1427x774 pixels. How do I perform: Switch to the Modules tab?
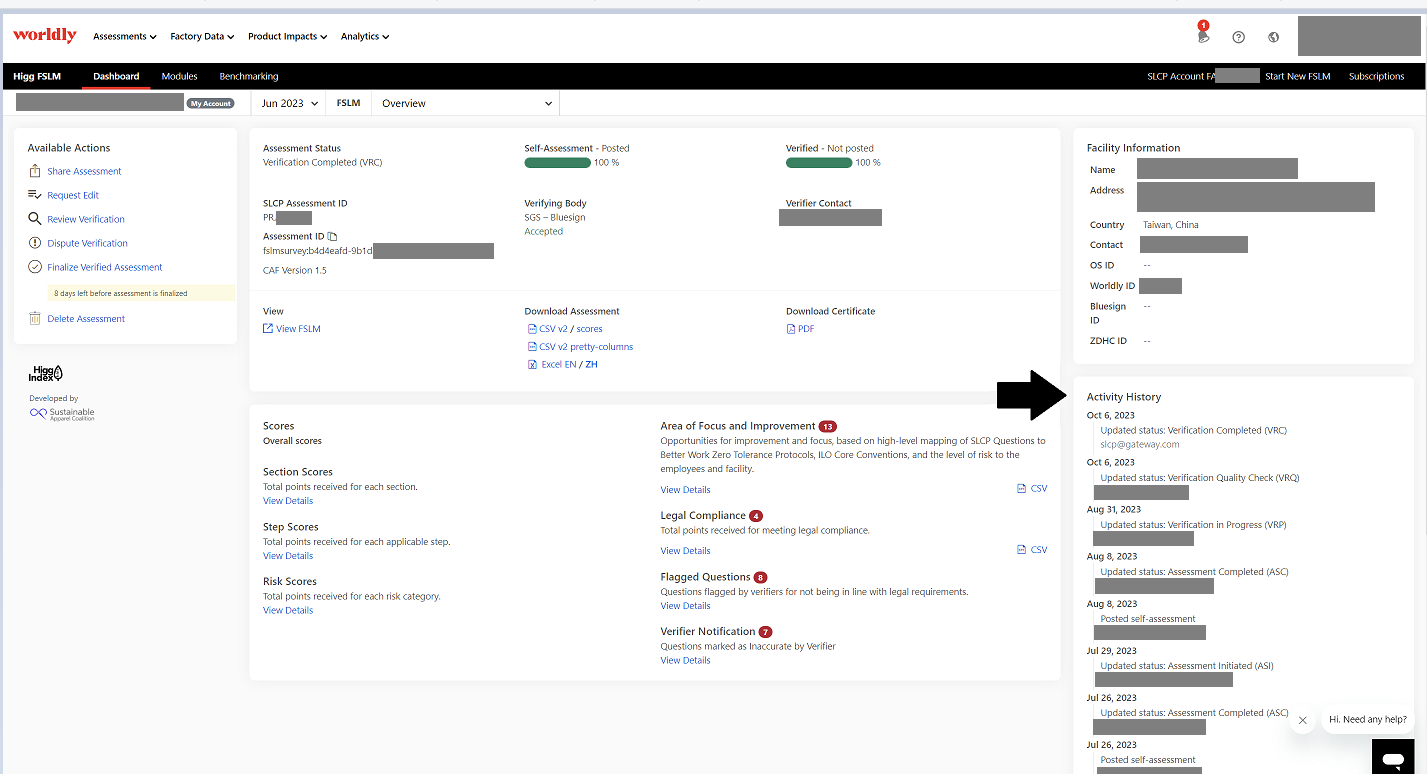(x=180, y=76)
